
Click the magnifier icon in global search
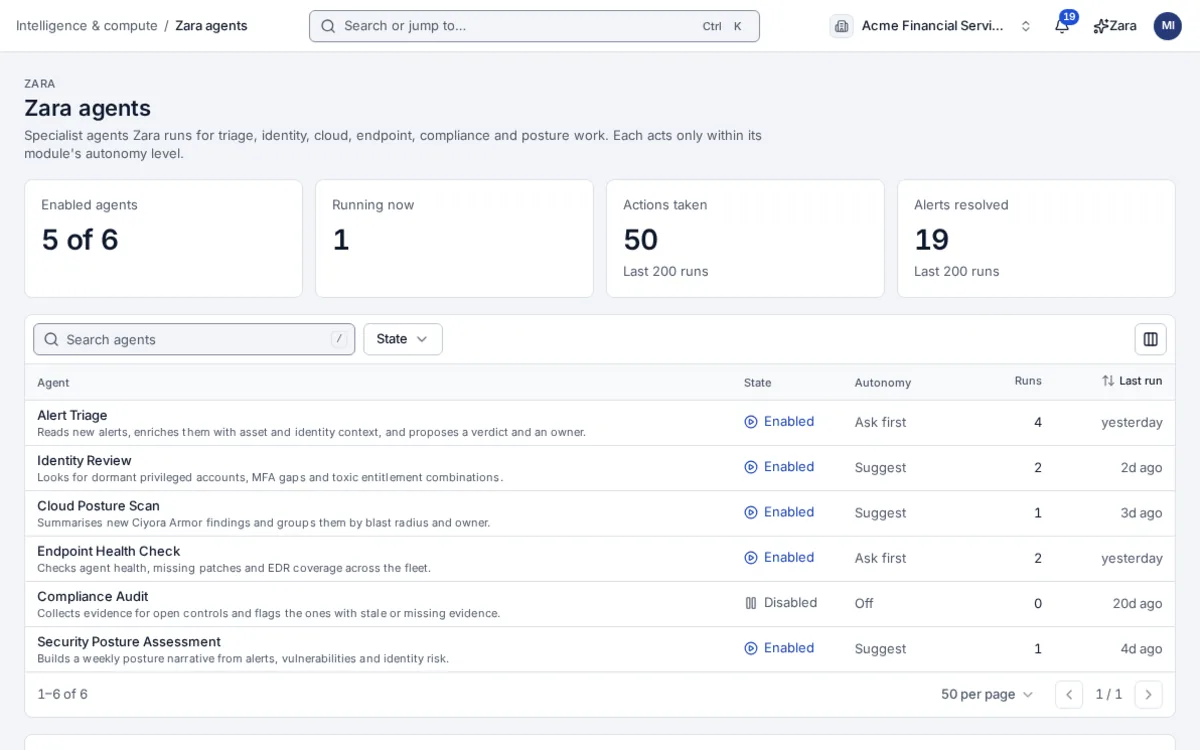point(328,26)
